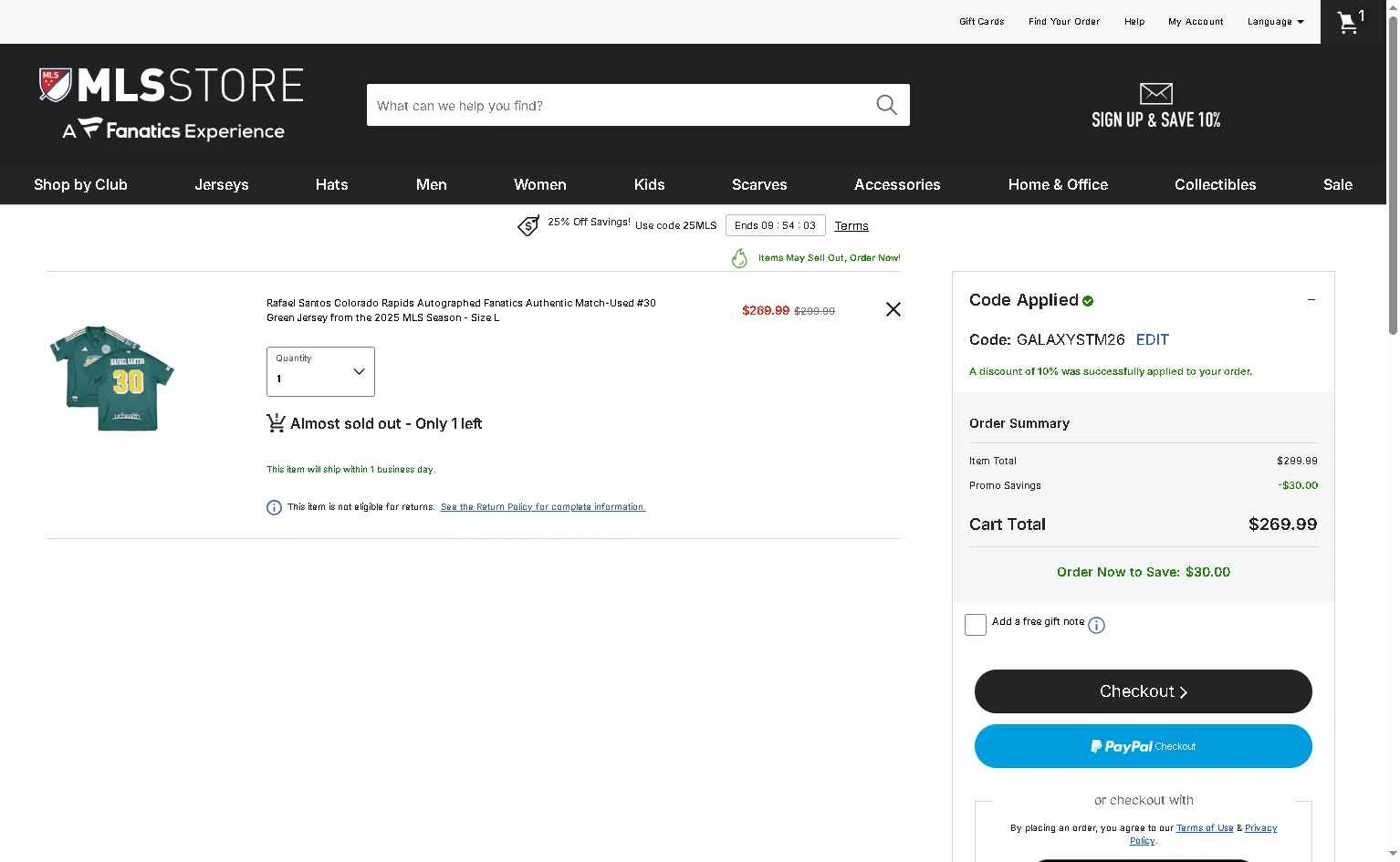Image resolution: width=1400 pixels, height=862 pixels.
Task: Remove the Rafael Santos jersey from cart
Action: [x=893, y=310]
